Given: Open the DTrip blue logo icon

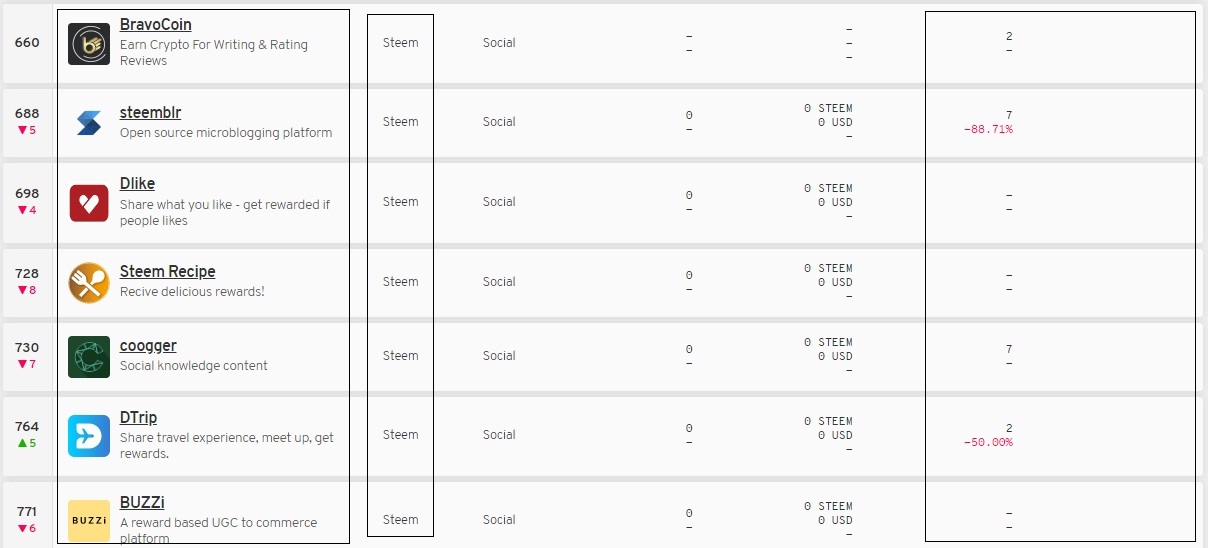Looking at the screenshot, I should [89, 436].
